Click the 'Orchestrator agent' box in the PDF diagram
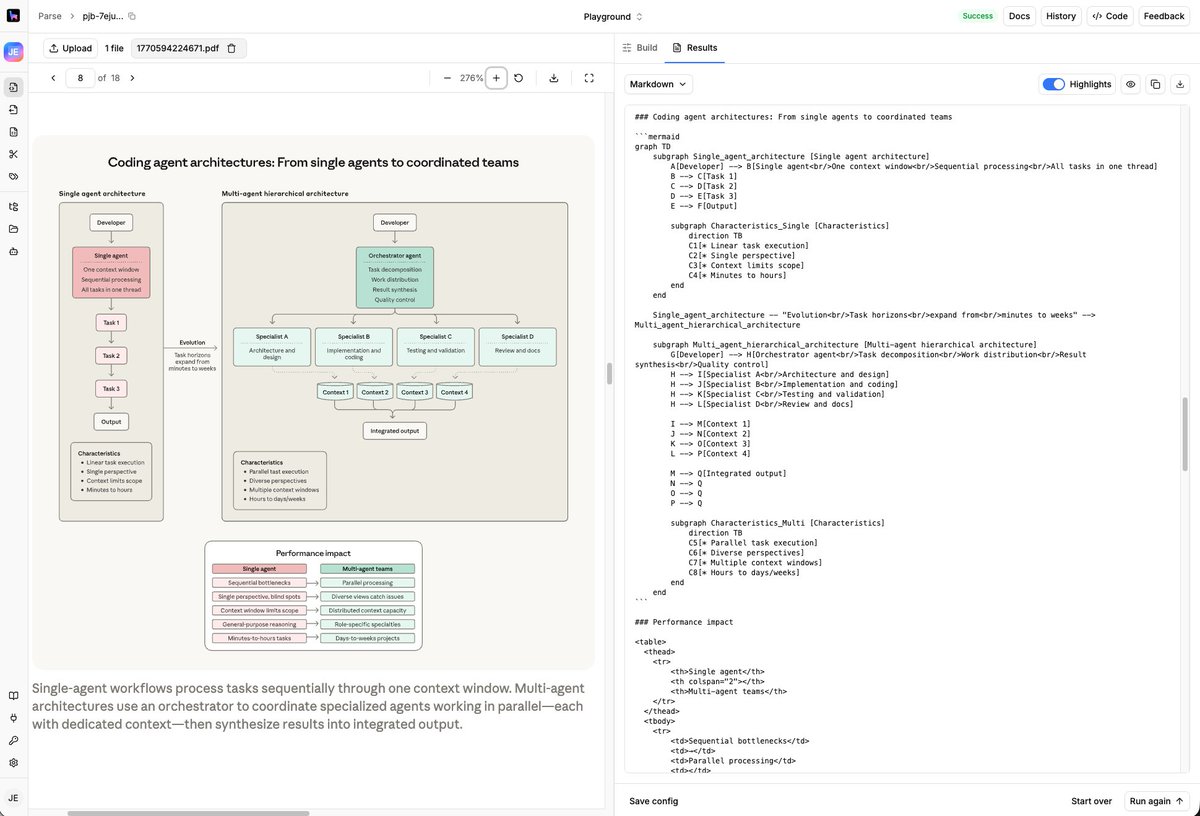 (395, 276)
